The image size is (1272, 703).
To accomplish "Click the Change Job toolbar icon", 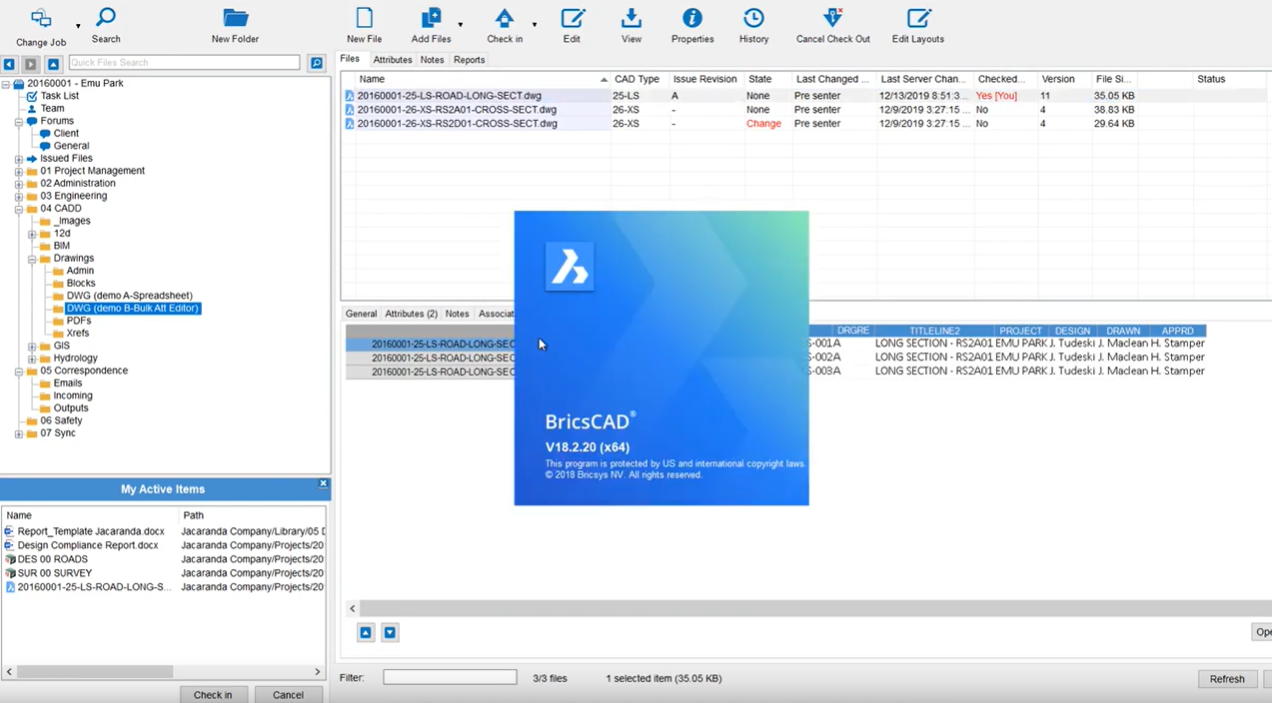I will coord(41,19).
